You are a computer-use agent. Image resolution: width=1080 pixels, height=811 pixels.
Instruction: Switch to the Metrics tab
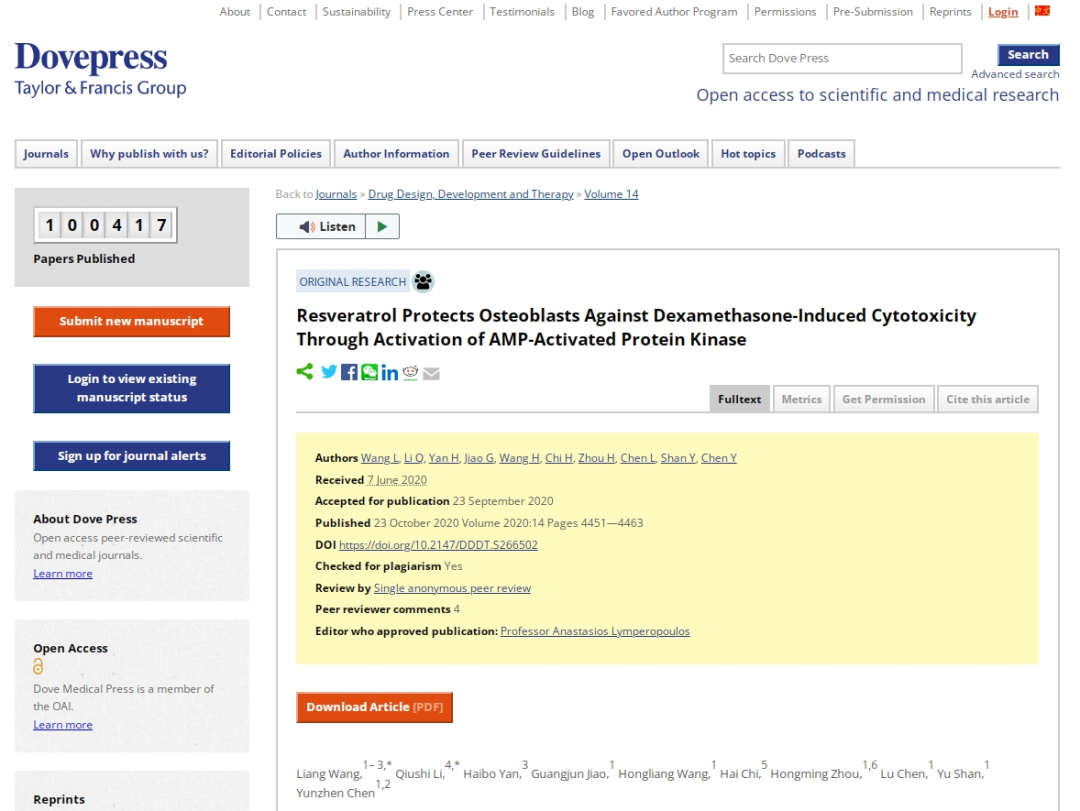(802, 399)
